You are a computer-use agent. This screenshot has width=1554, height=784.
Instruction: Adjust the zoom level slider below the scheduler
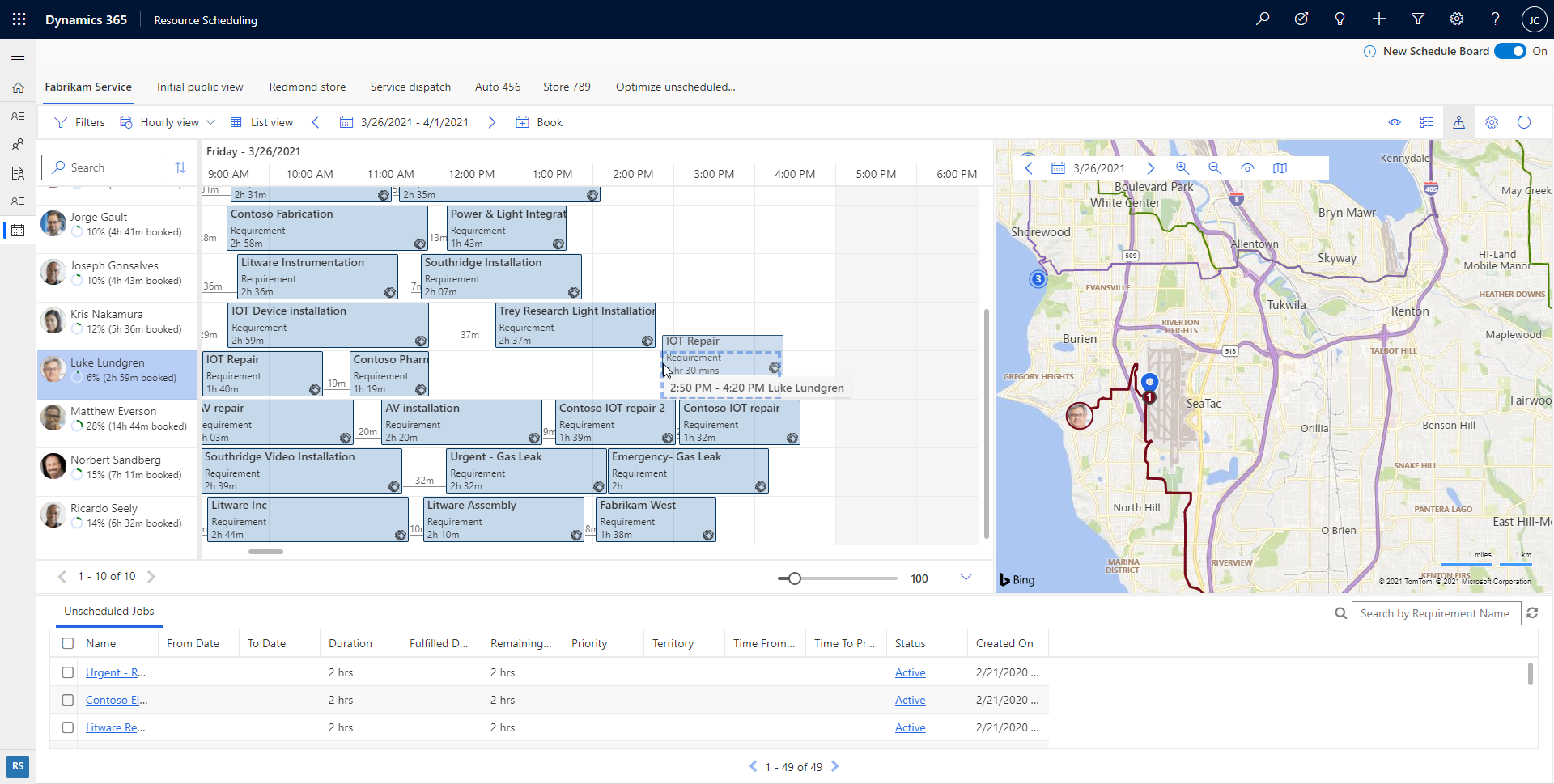point(794,578)
